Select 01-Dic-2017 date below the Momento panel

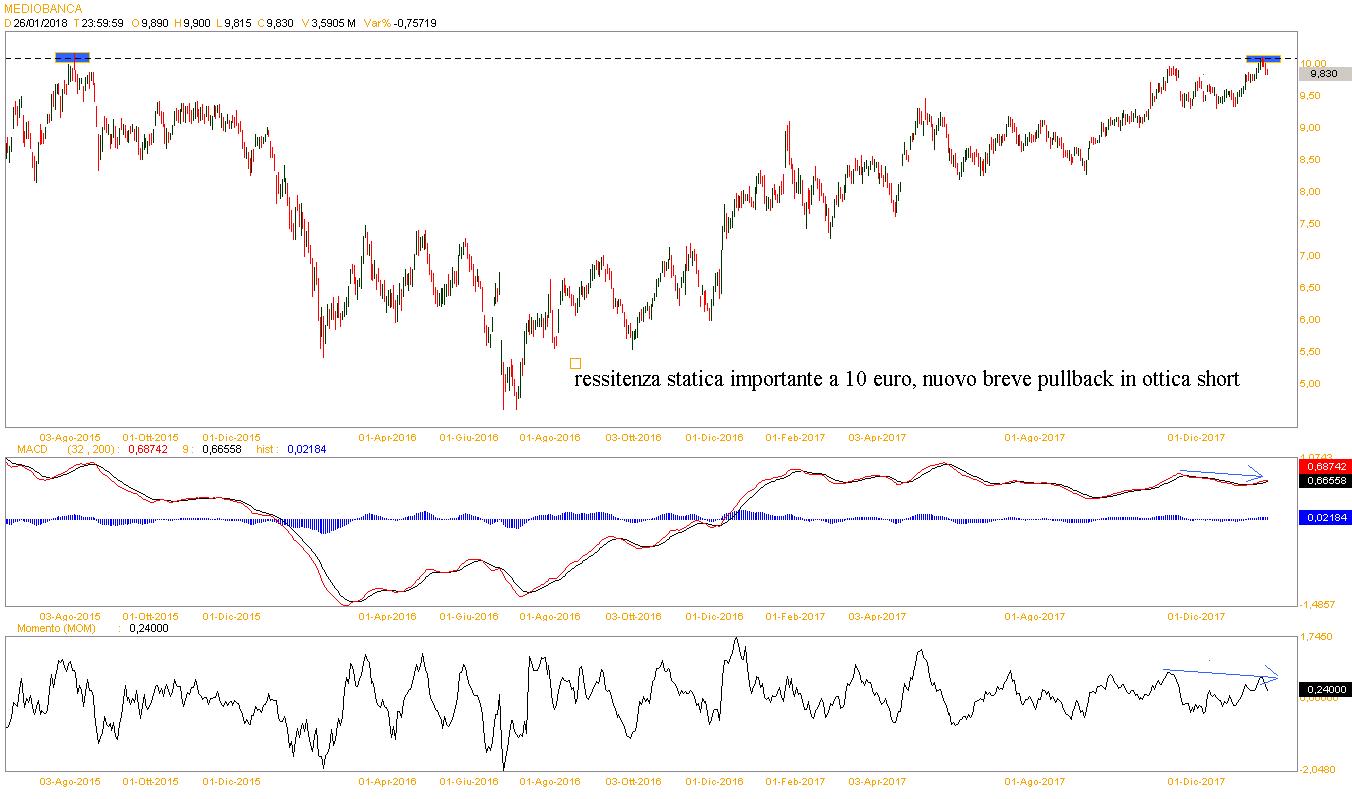[x=1197, y=781]
